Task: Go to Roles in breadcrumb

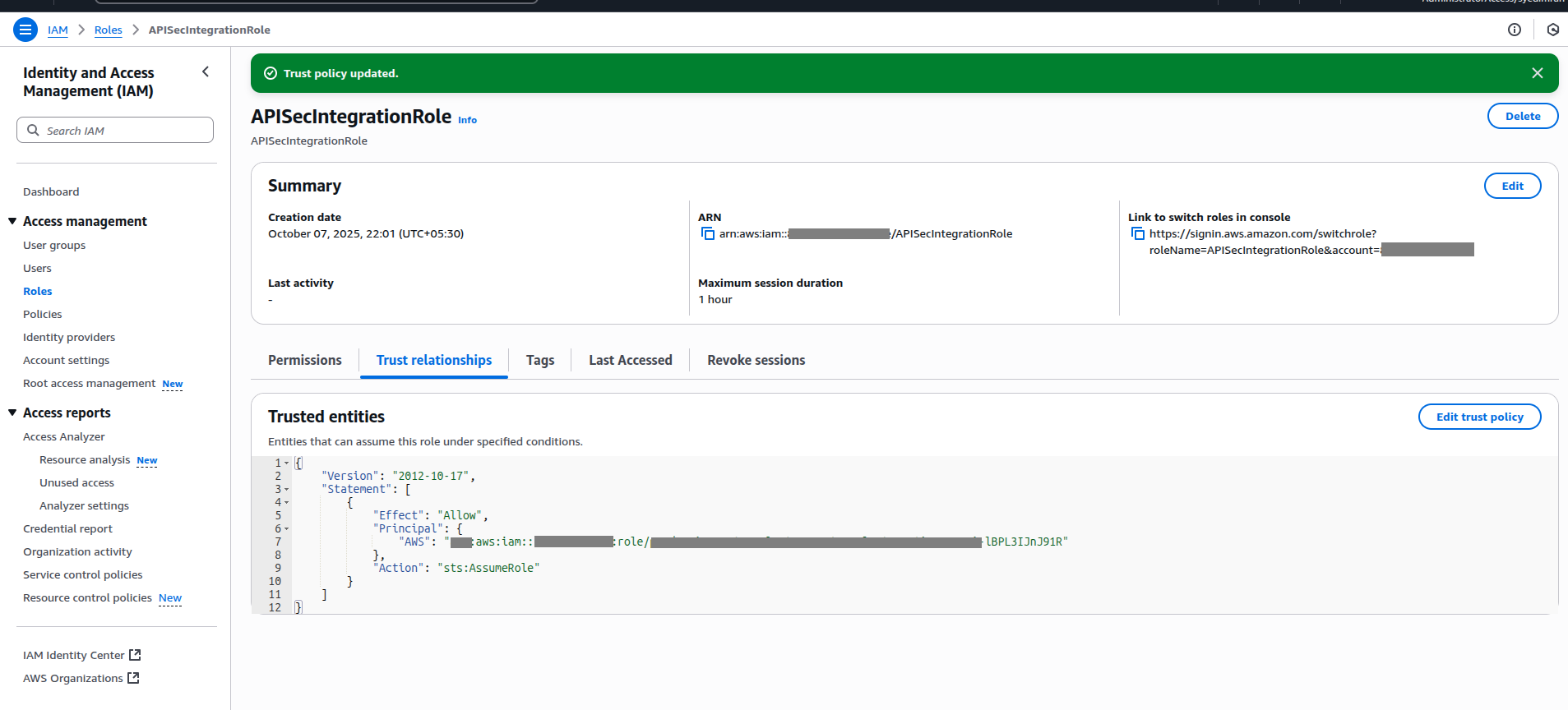Action: pyautogui.click(x=108, y=30)
